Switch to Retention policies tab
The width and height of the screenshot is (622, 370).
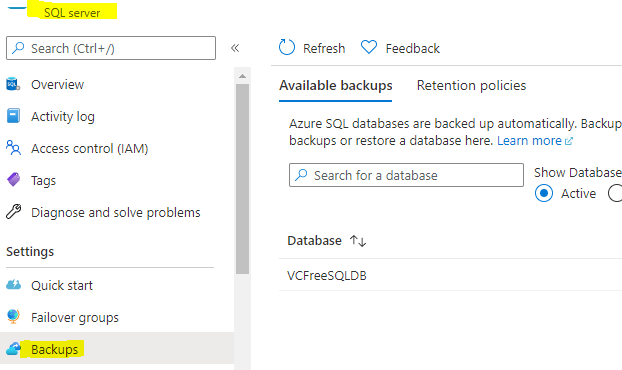pyautogui.click(x=471, y=85)
